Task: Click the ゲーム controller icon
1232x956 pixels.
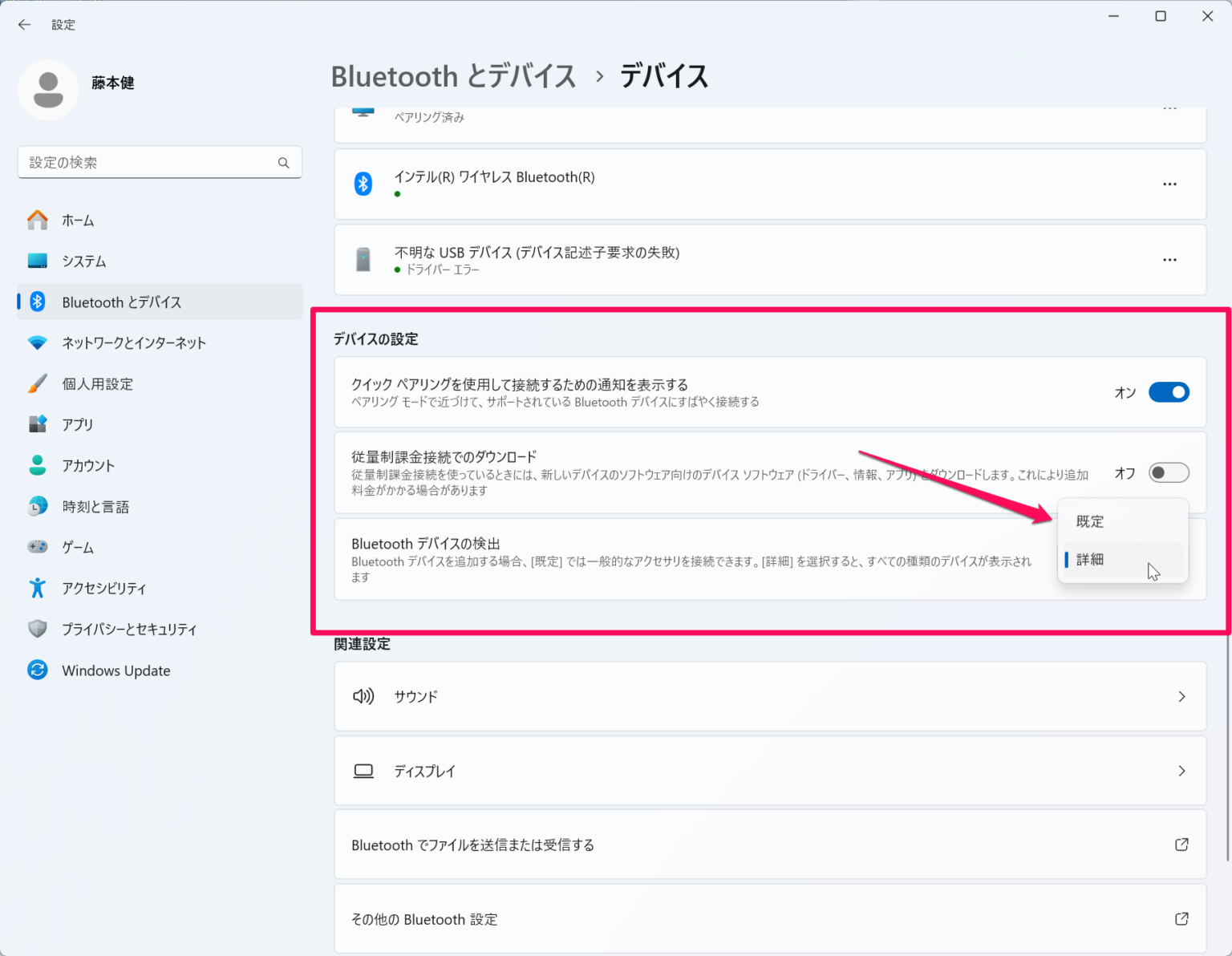Action: pos(37,546)
